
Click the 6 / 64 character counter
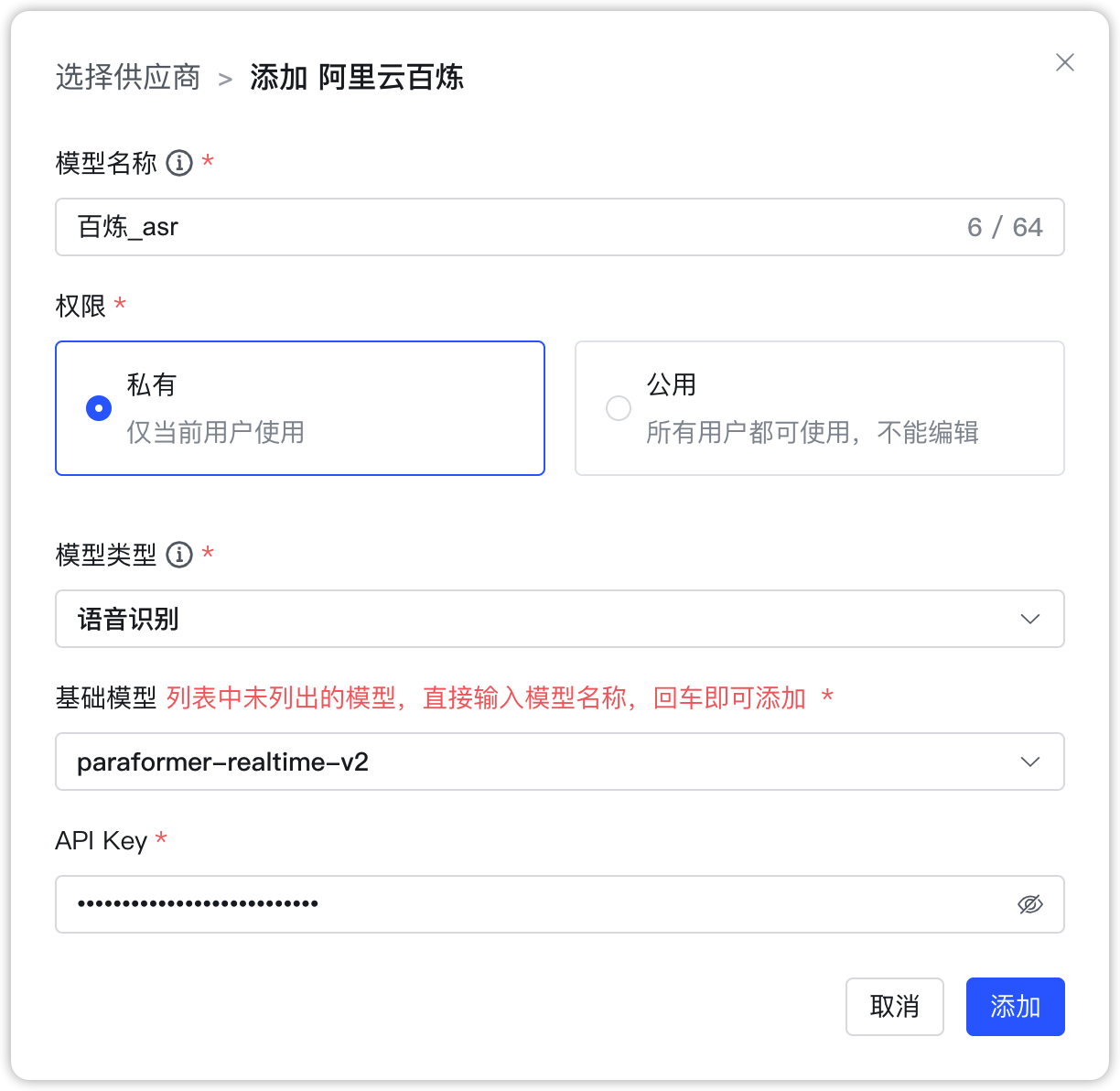1005,227
